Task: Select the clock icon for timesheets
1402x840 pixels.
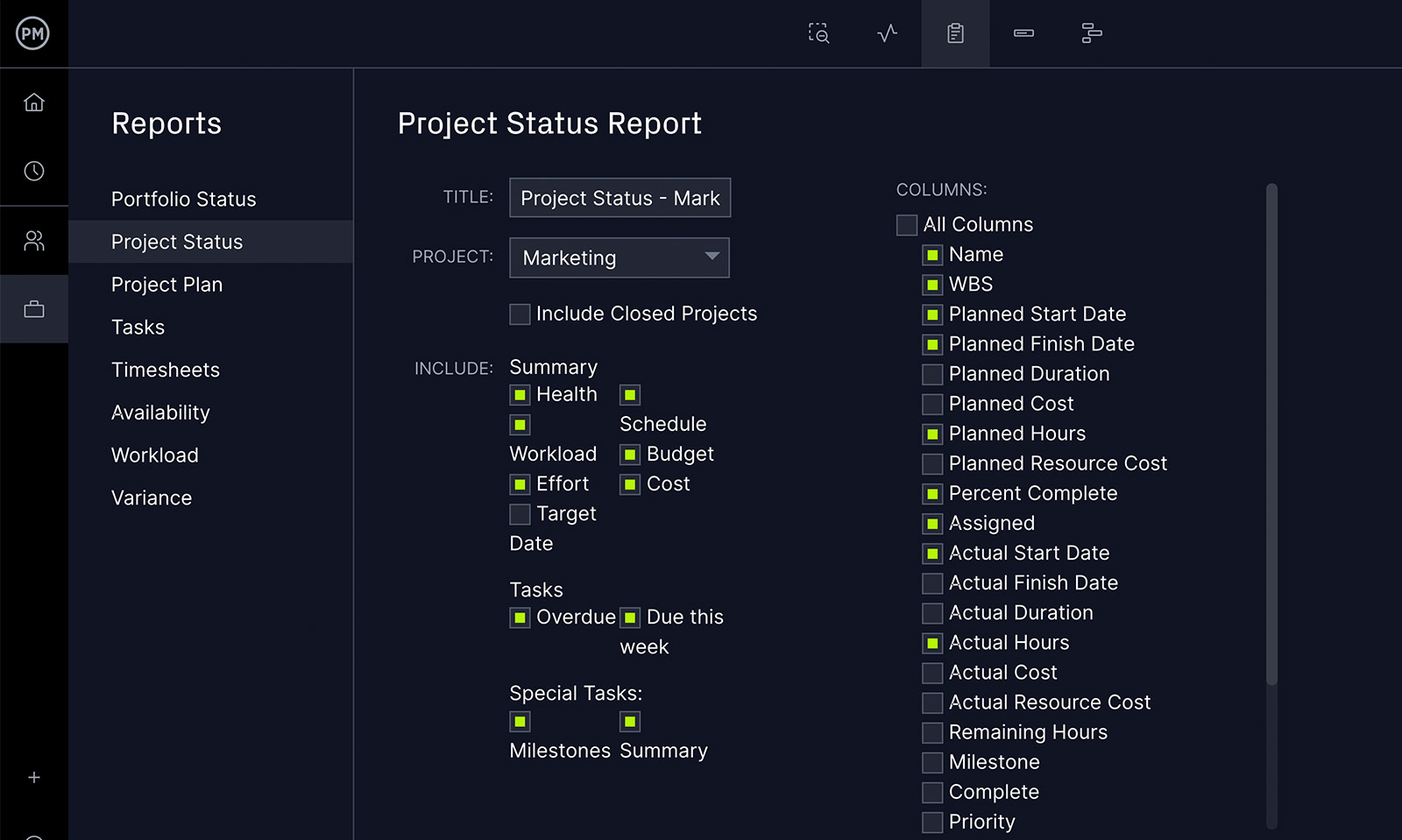Action: pos(34,171)
